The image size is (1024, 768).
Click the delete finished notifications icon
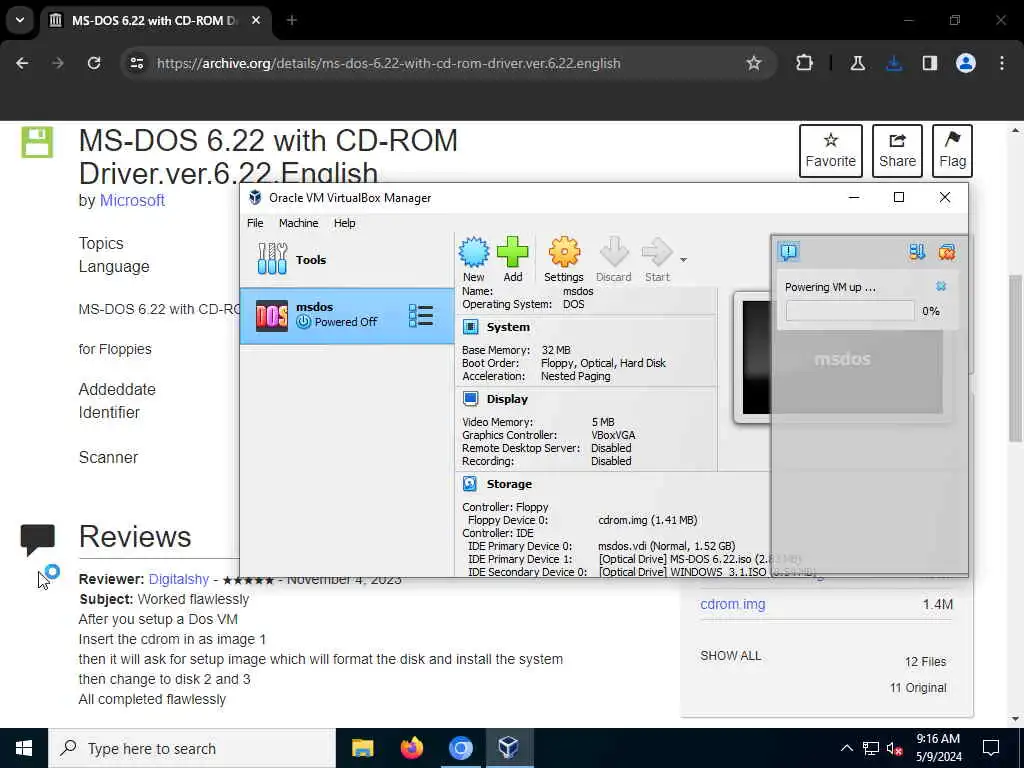coord(947,251)
